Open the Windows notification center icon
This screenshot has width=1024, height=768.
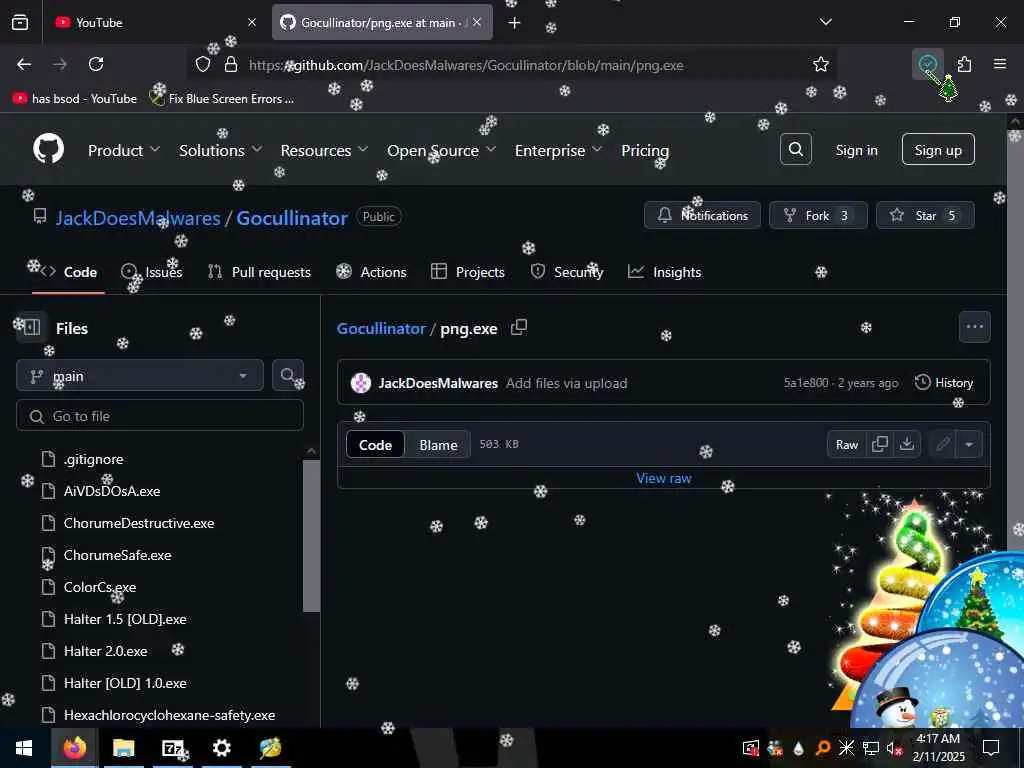(x=991, y=748)
